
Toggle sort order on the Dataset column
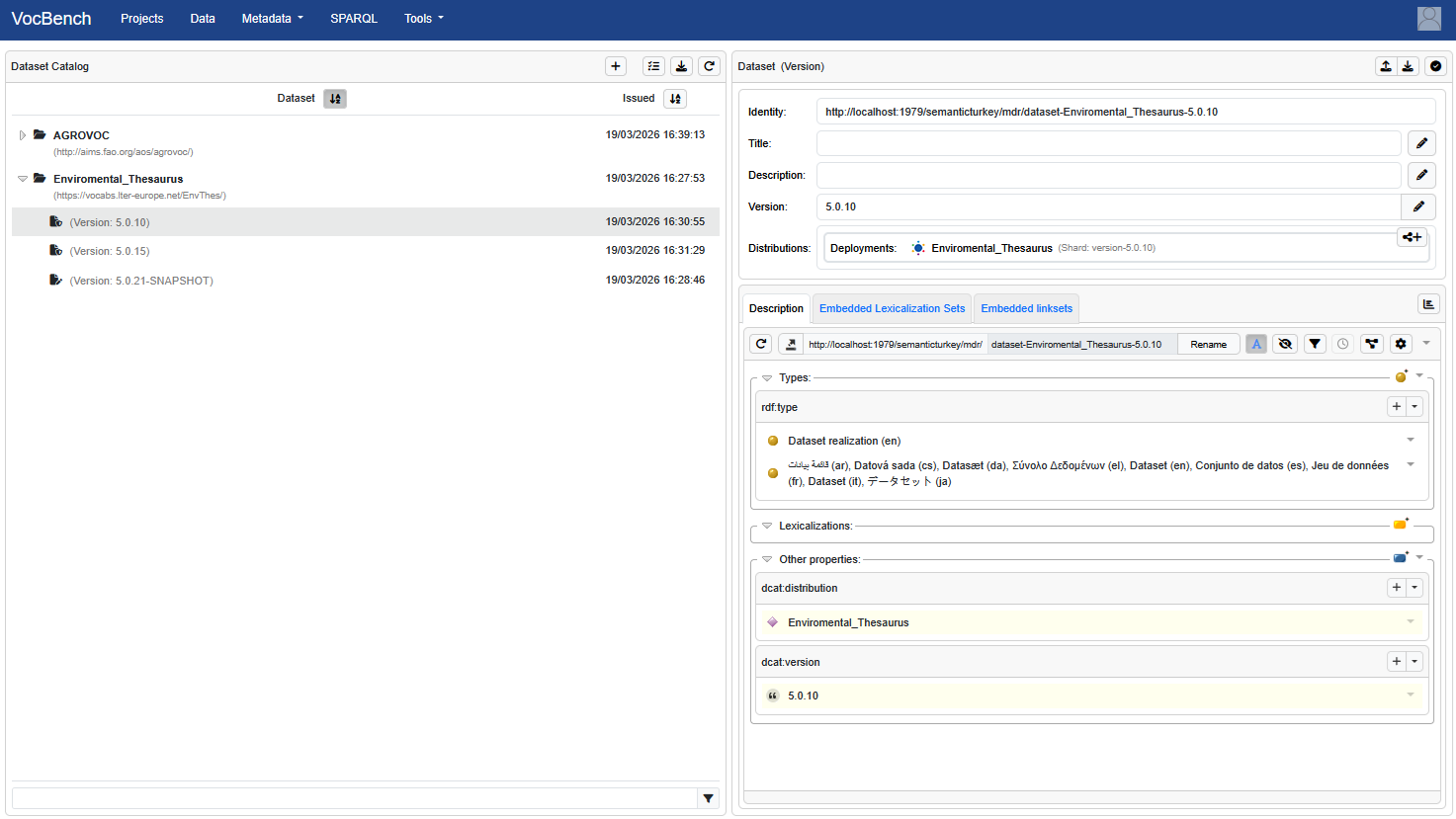point(335,99)
